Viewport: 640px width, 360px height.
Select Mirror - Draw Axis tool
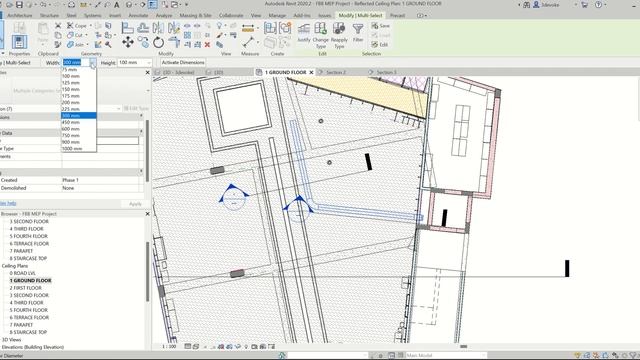click(174, 28)
